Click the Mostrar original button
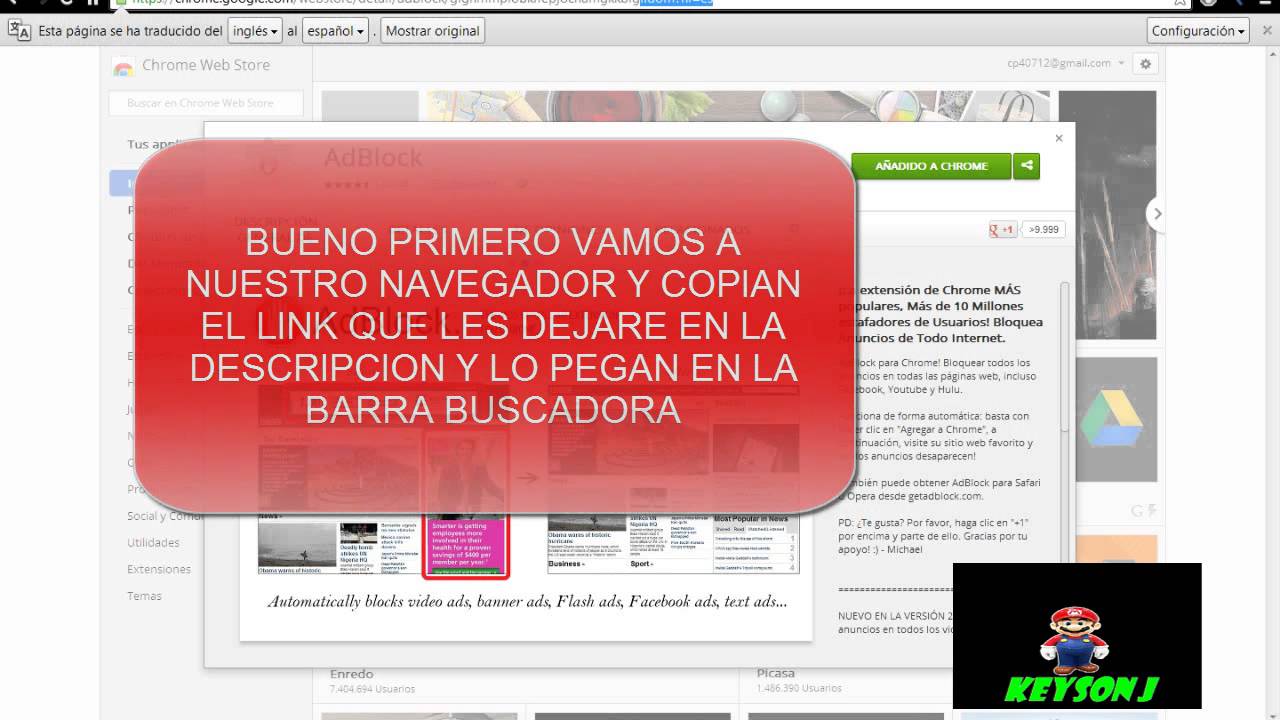Image resolution: width=1280 pixels, height=720 pixels. point(432,31)
